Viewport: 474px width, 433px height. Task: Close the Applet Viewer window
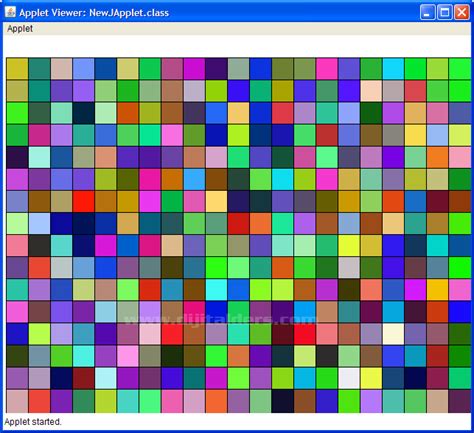point(462,13)
